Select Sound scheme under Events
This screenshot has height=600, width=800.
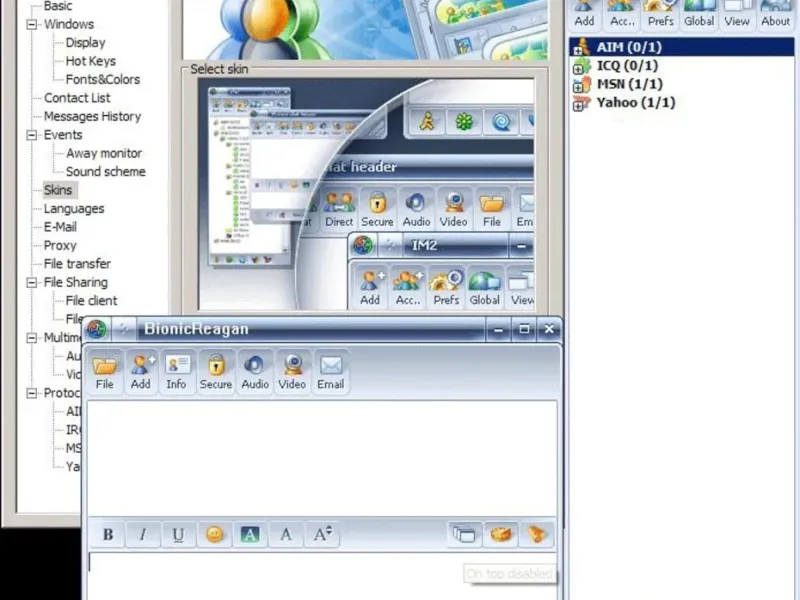pos(106,171)
